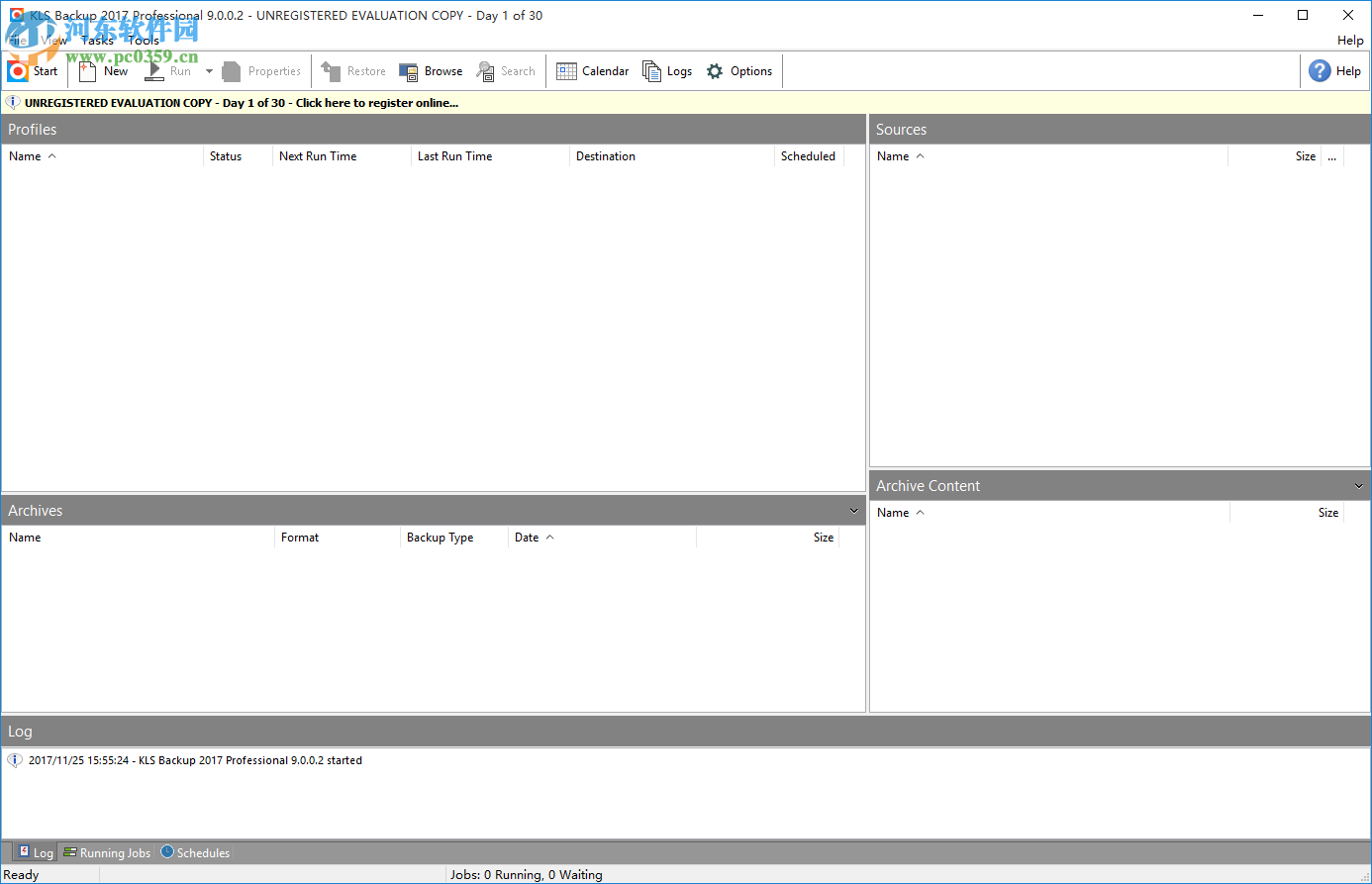This screenshot has height=884, width=1372.
Task: Click the ellipsis column header in Sources
Action: 1332,156
